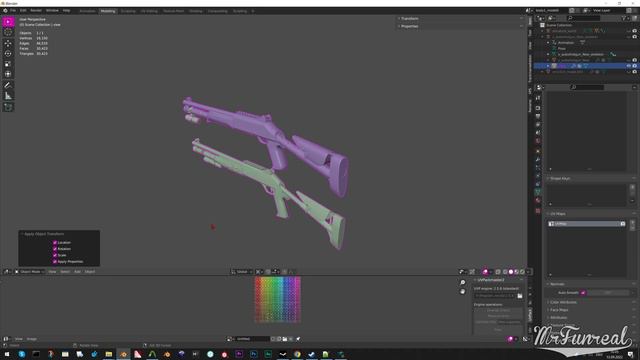
Task: Toggle the Scale checkbox
Action: [55, 255]
